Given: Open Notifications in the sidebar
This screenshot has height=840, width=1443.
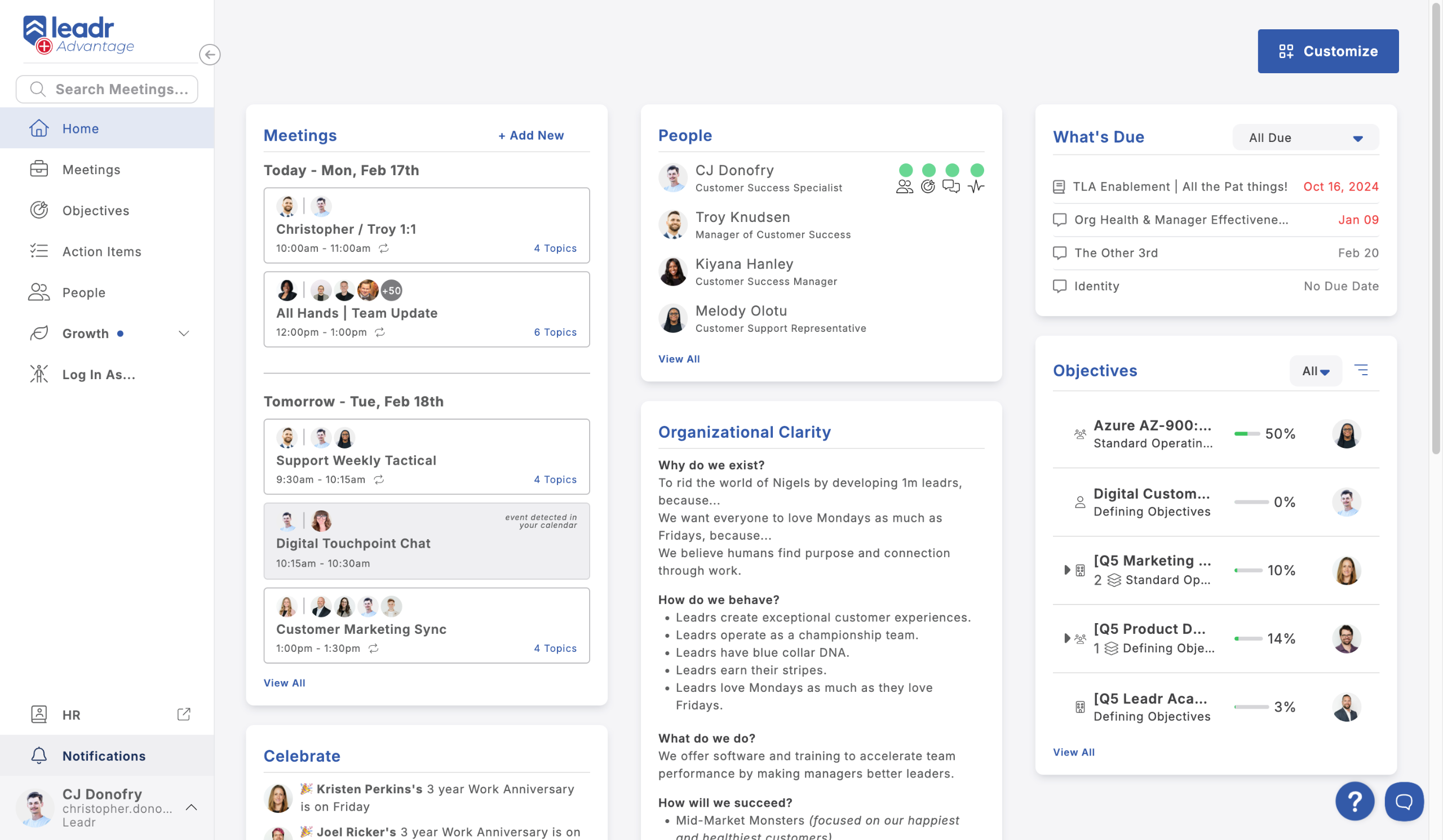Looking at the screenshot, I should (x=104, y=755).
